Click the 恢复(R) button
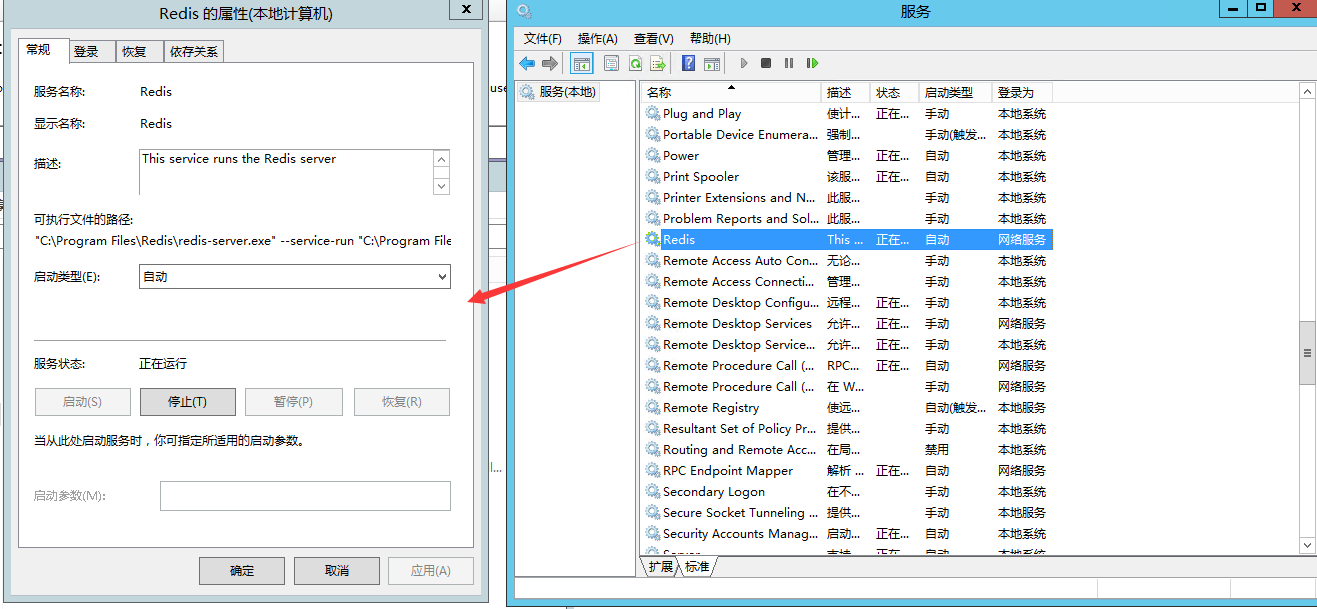The height and width of the screenshot is (609, 1317). pyautogui.click(x=402, y=402)
